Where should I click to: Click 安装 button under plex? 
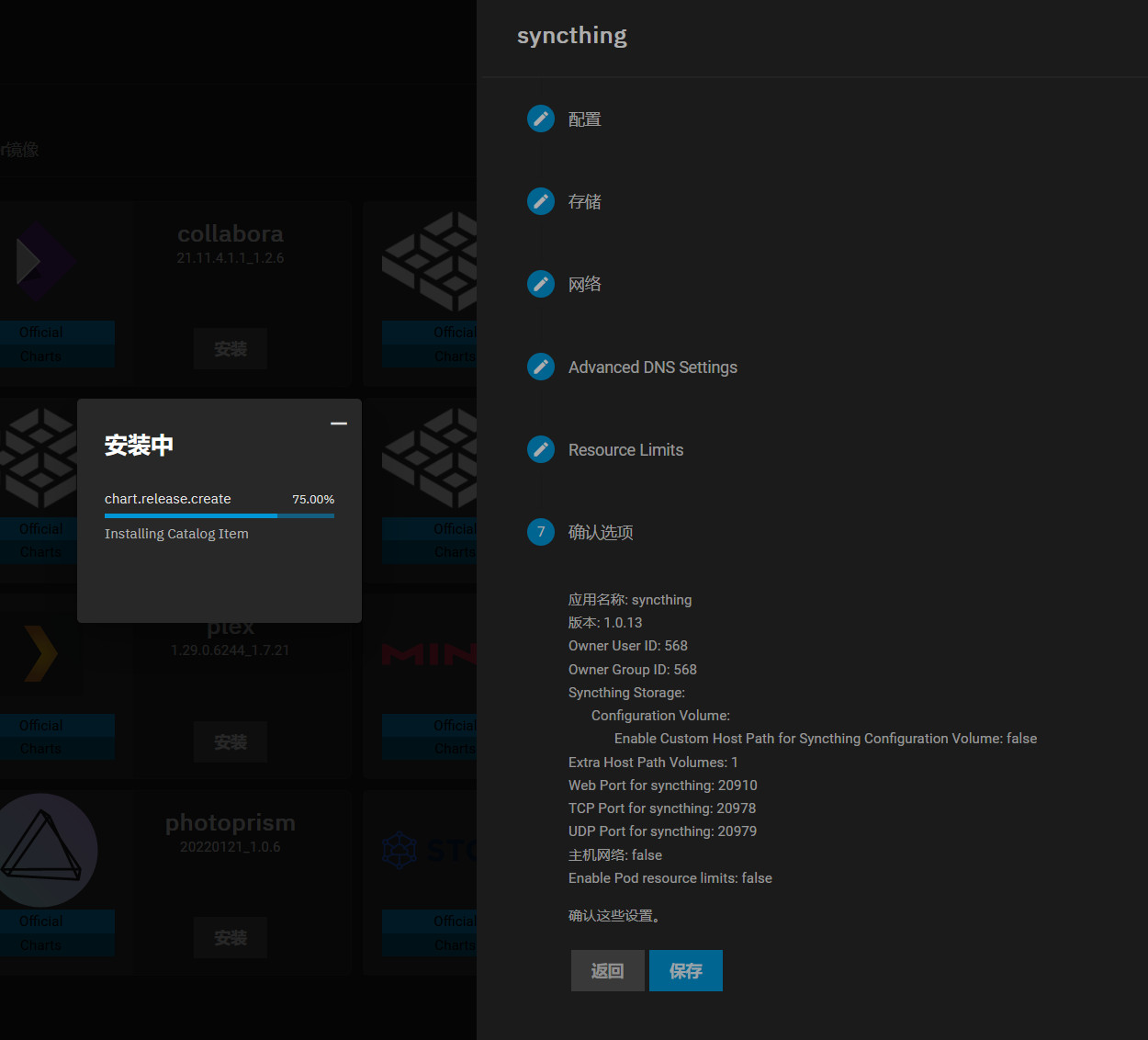tap(231, 742)
